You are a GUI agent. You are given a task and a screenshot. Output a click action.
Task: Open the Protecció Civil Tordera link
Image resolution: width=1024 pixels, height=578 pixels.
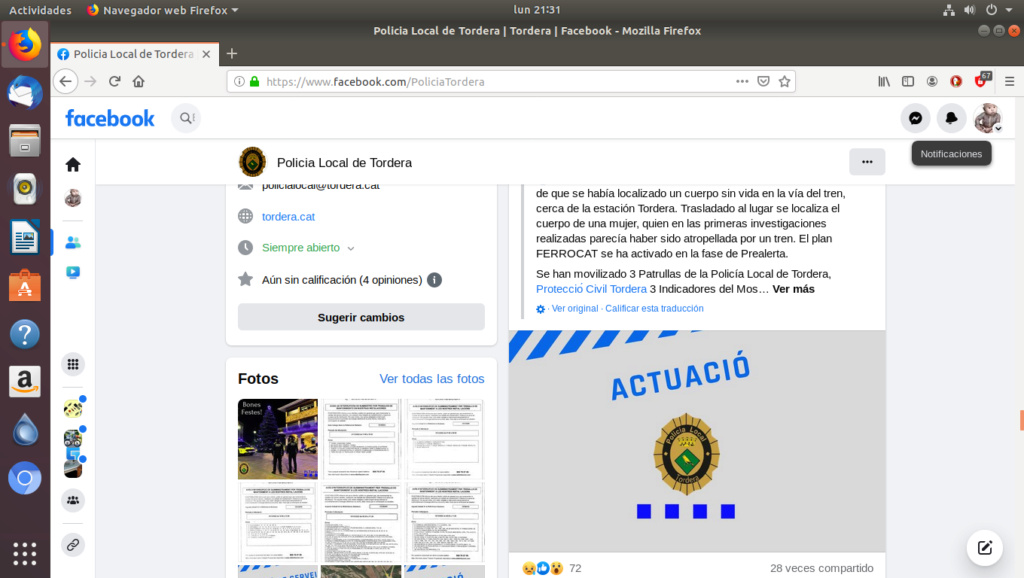(591, 289)
